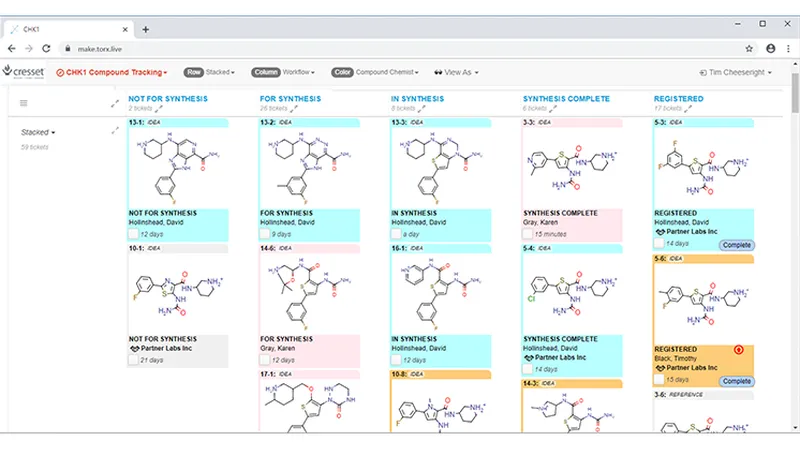Open molecule thumbnail on card 13-1
Viewport: 800px width, 450px height.
(x=178, y=167)
